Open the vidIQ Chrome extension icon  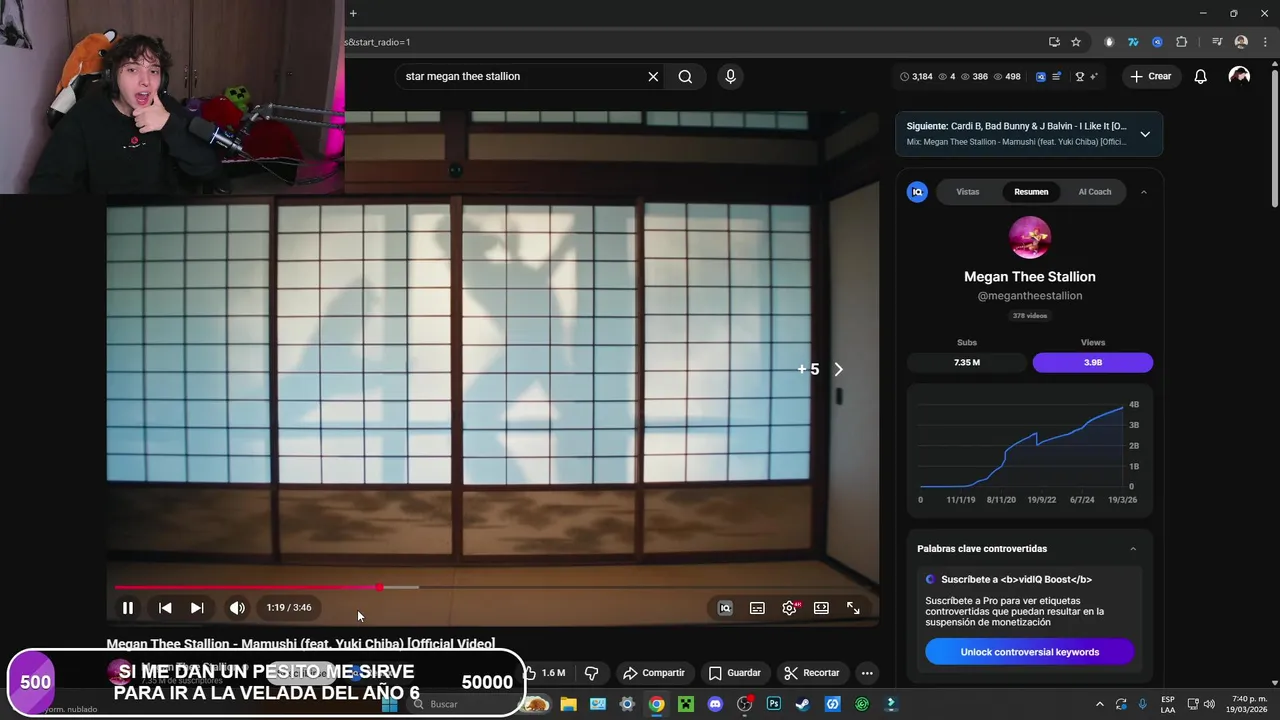tap(1157, 42)
